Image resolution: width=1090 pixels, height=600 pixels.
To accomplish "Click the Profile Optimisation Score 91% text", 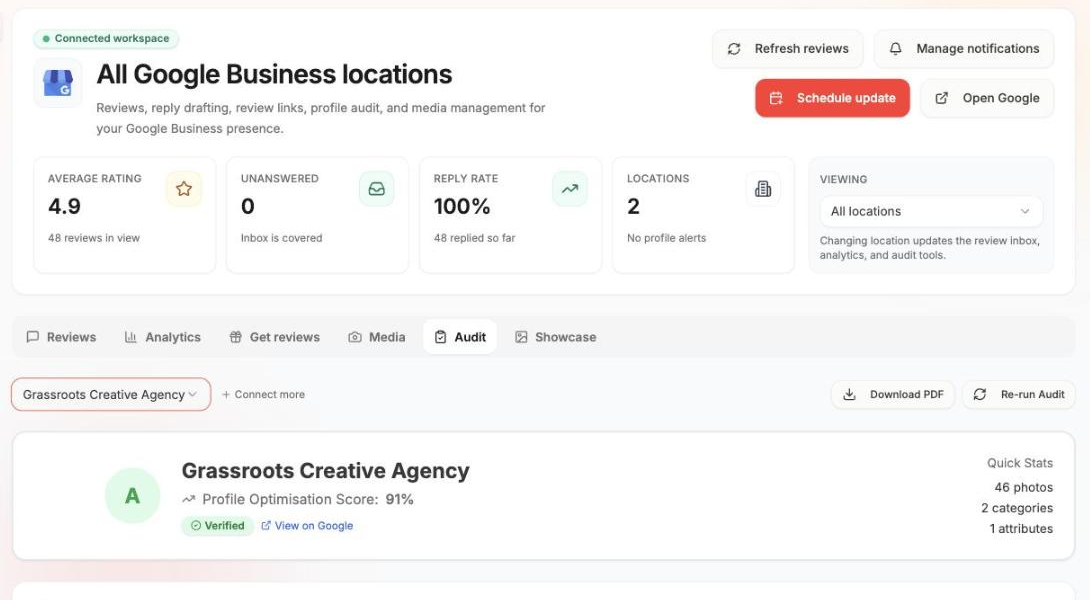I will coord(308,499).
